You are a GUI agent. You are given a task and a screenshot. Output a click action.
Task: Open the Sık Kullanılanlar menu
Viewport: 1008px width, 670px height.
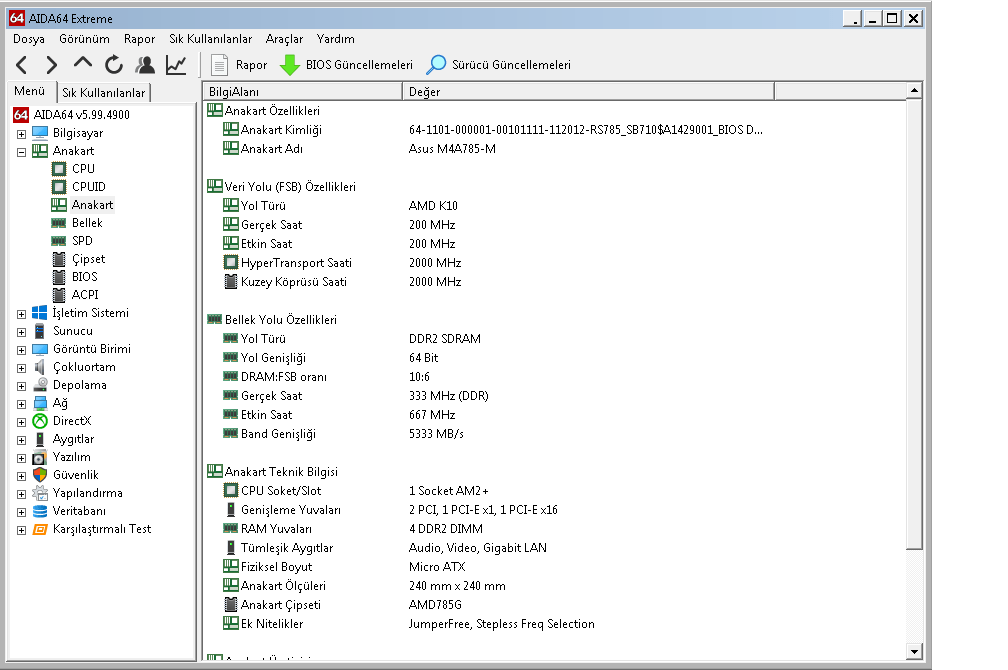click(x=210, y=39)
